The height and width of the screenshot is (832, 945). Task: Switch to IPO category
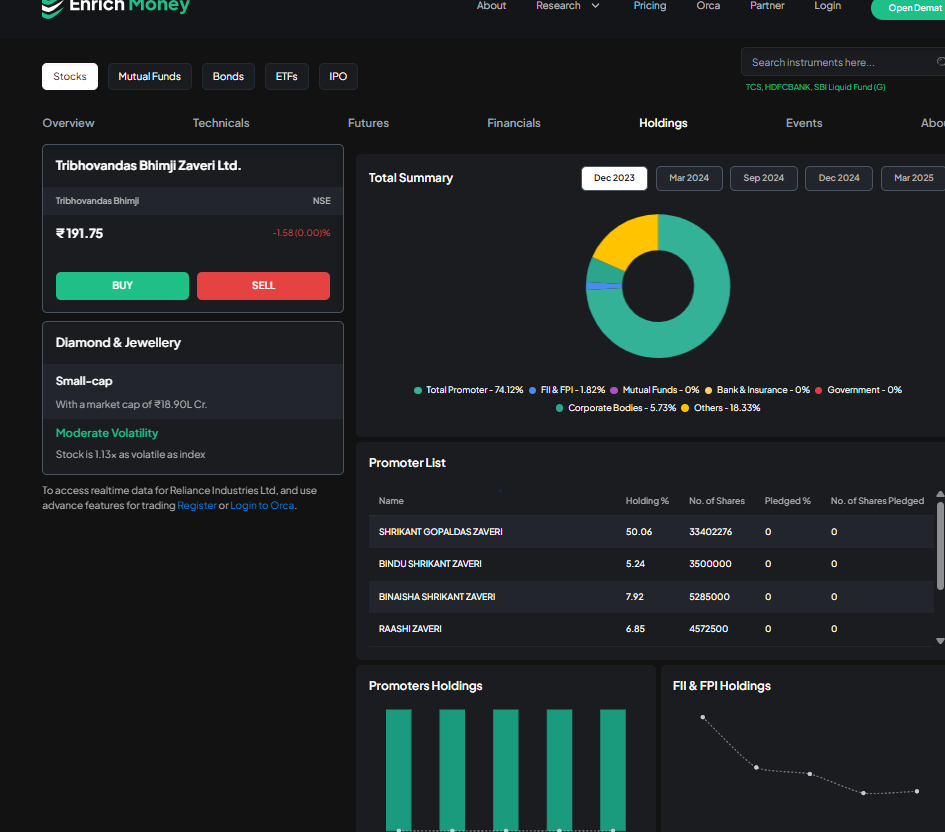pyautogui.click(x=338, y=77)
